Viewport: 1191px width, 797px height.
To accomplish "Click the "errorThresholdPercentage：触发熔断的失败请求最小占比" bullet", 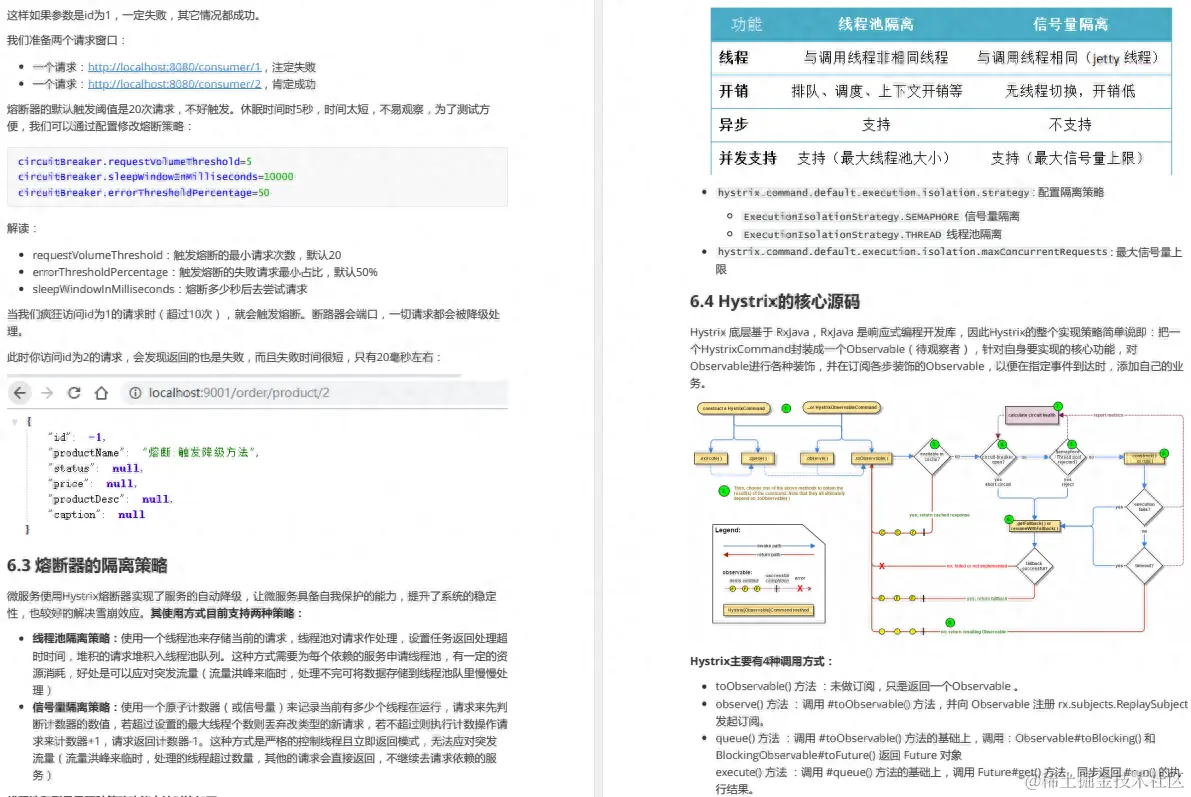I will coord(204,272).
